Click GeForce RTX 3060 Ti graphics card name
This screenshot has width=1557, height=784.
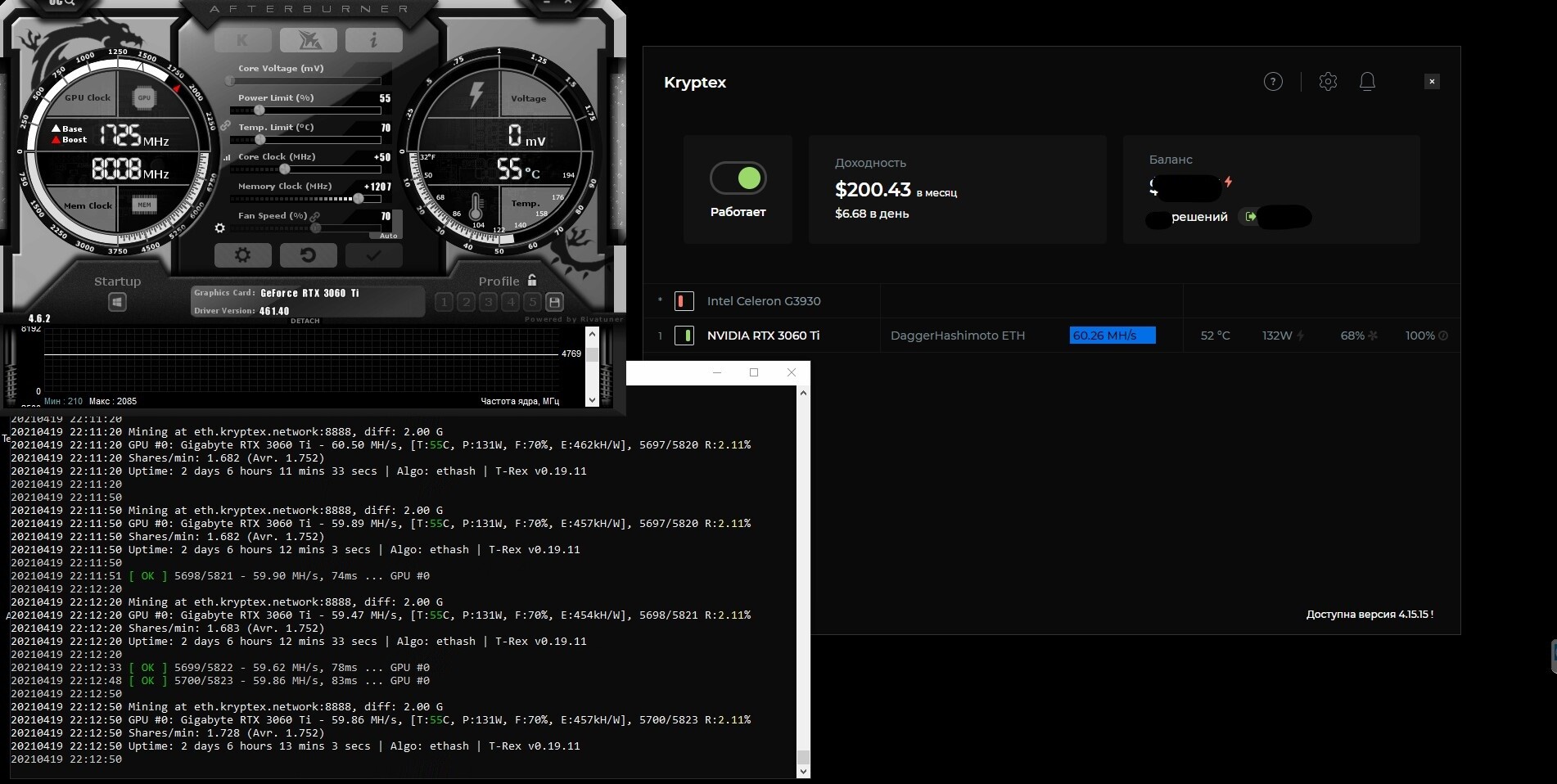pos(309,293)
